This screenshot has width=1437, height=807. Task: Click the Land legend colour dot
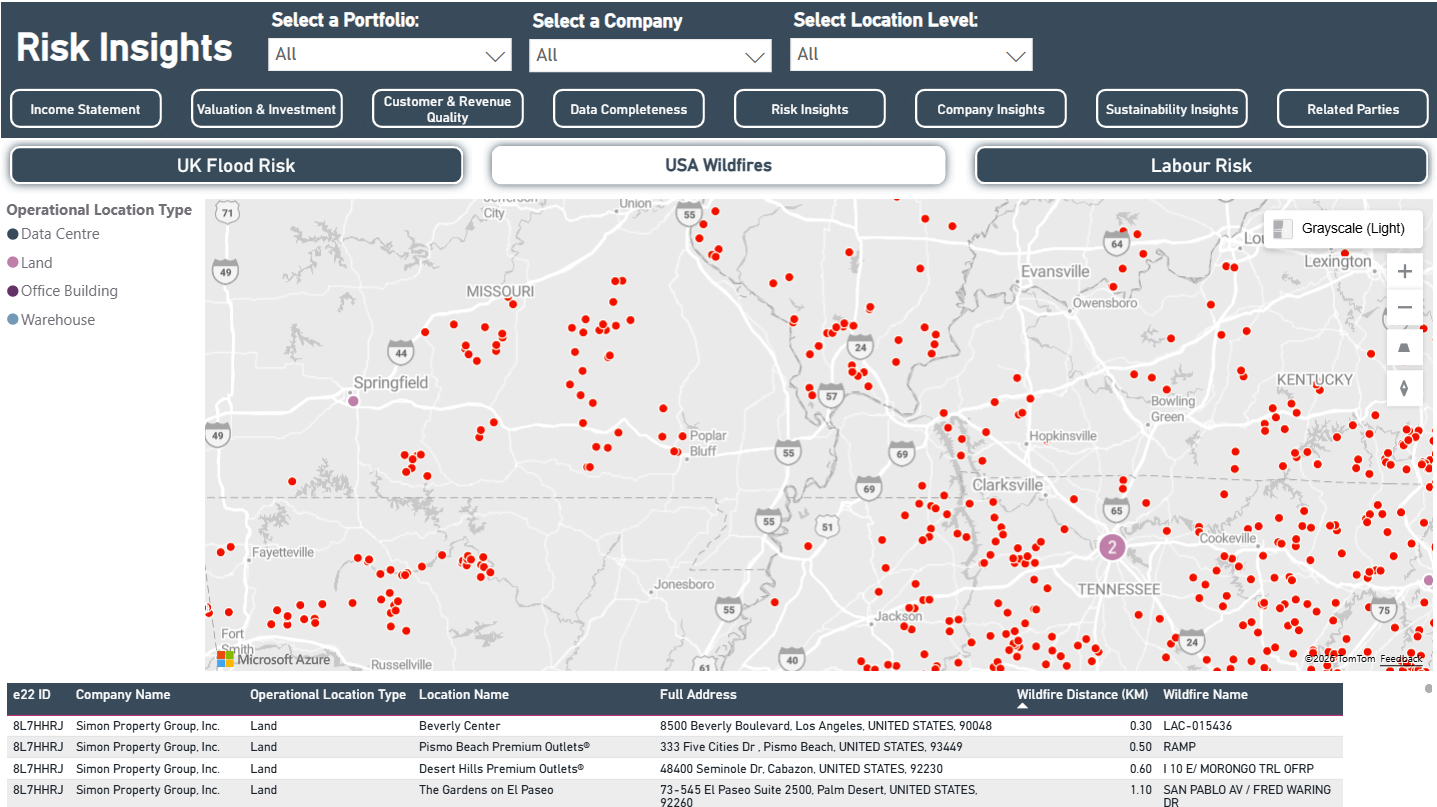point(13,263)
